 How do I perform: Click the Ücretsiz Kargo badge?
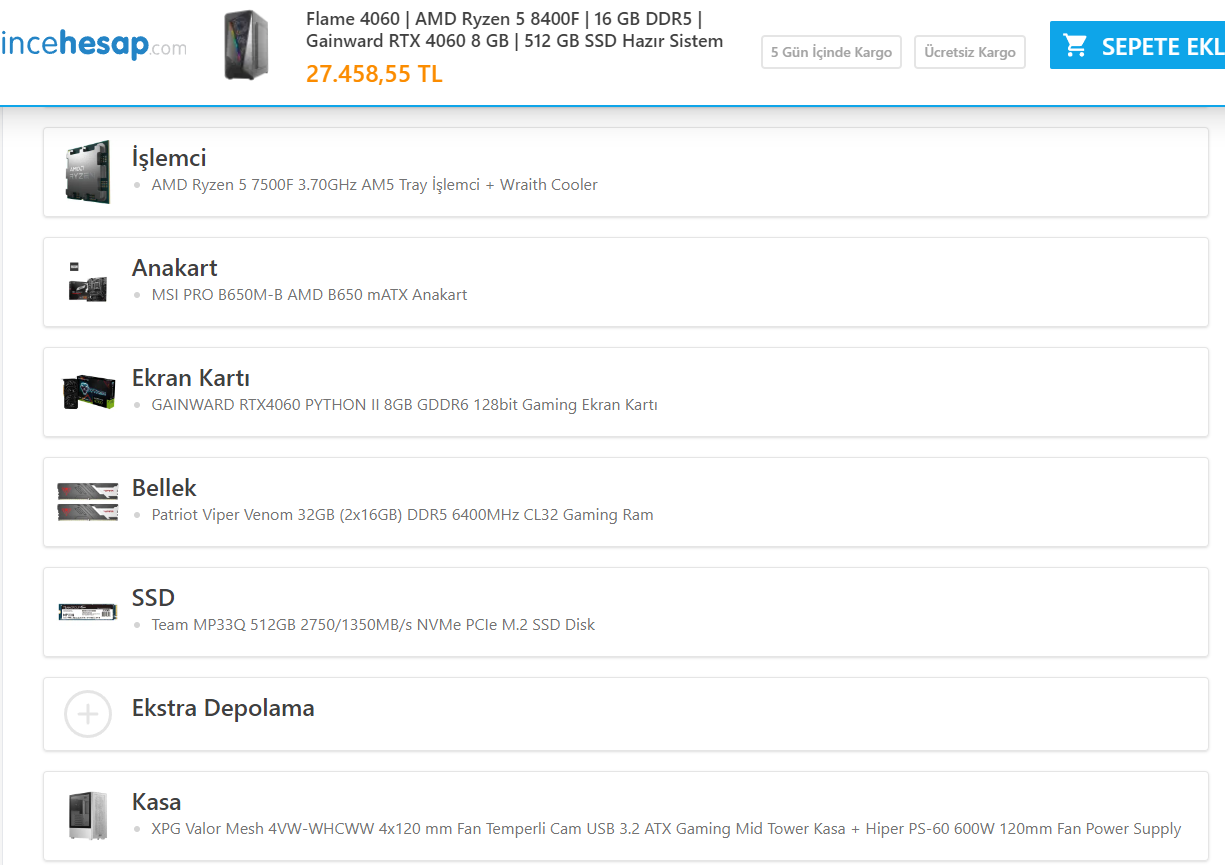(969, 52)
